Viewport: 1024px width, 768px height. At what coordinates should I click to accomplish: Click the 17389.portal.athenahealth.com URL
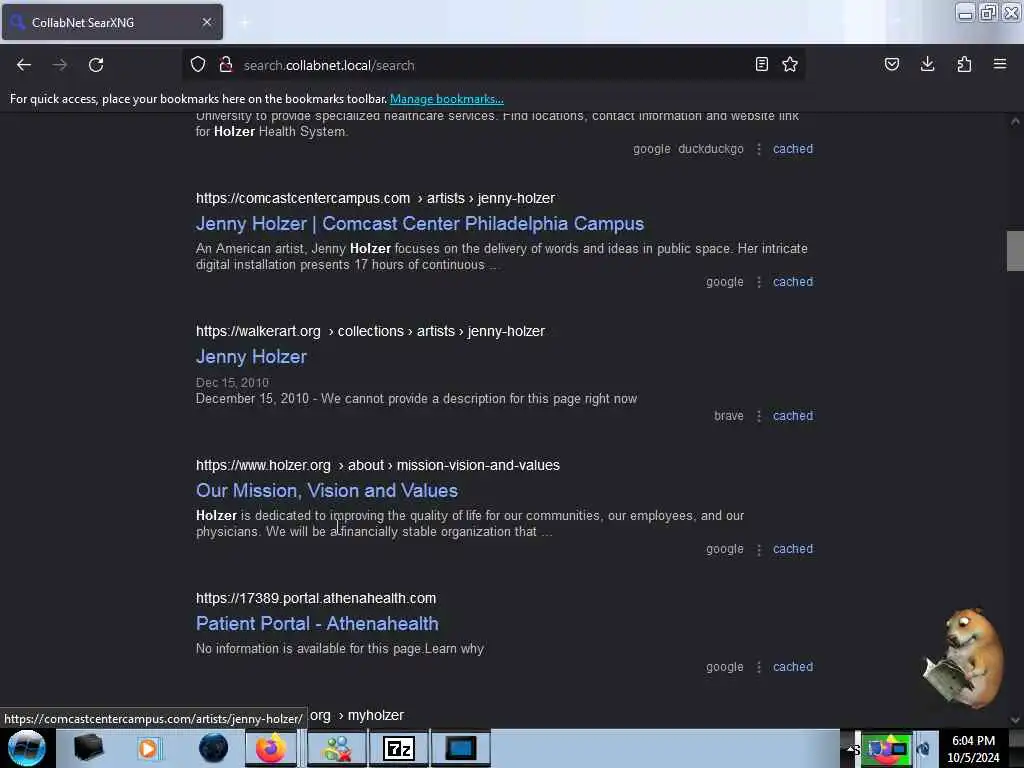[316, 598]
